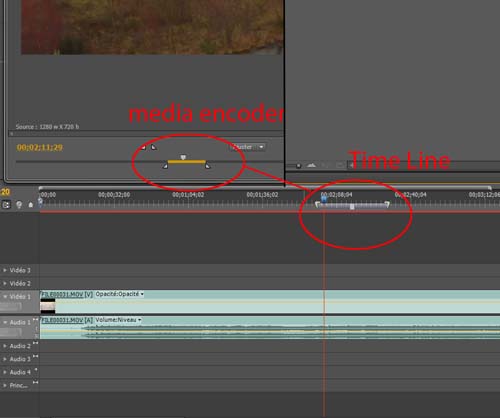
Task: Expand the Princ... master track
Action: pyautogui.click(x=5, y=385)
